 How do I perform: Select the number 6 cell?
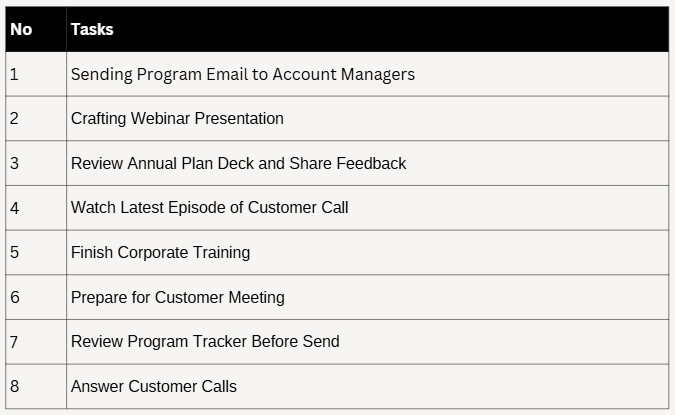(35, 297)
